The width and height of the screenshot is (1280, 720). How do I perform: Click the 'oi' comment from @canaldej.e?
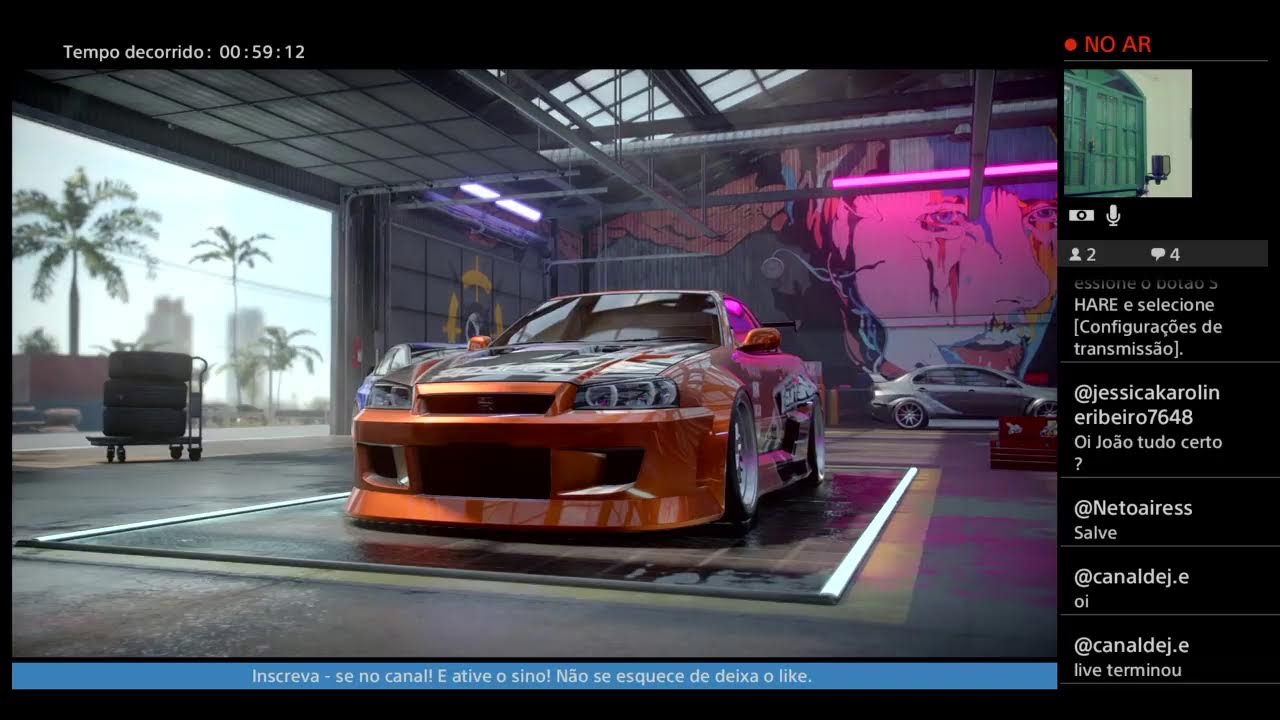click(1081, 601)
